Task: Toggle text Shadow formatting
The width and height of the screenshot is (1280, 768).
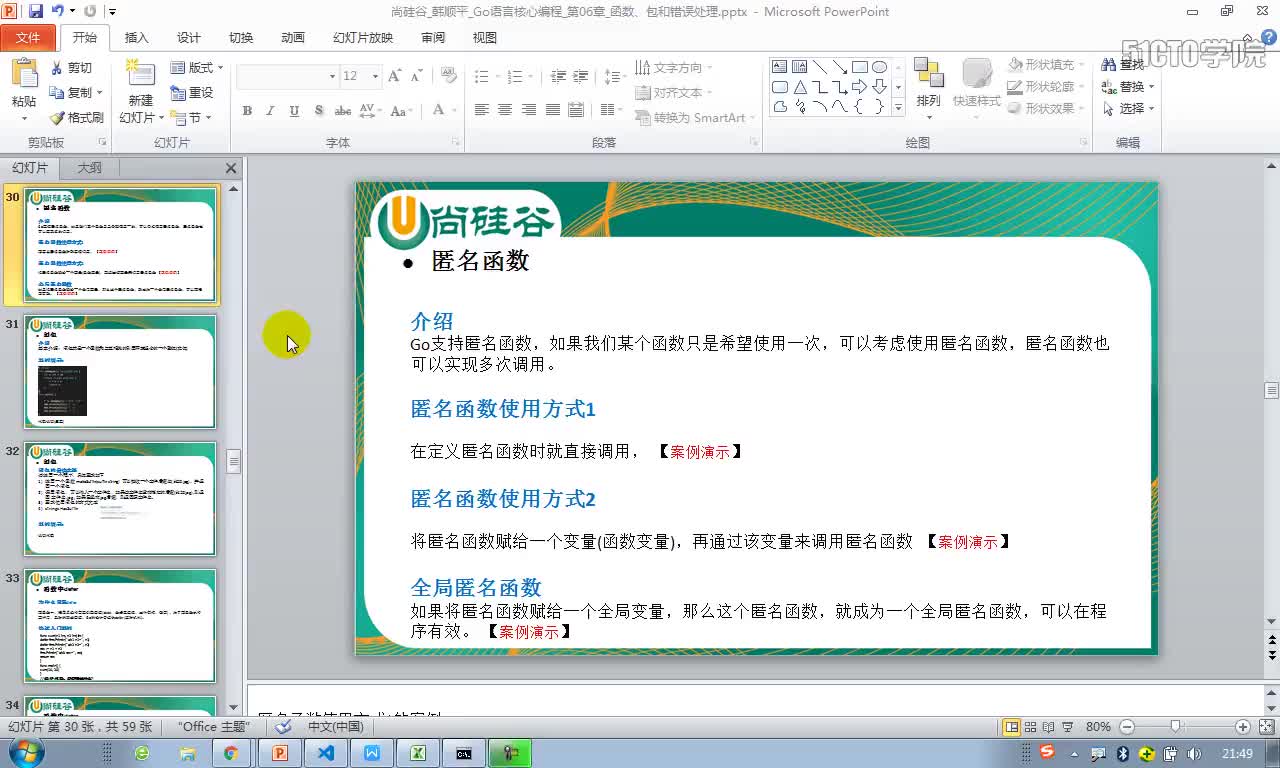Action: coord(318,110)
